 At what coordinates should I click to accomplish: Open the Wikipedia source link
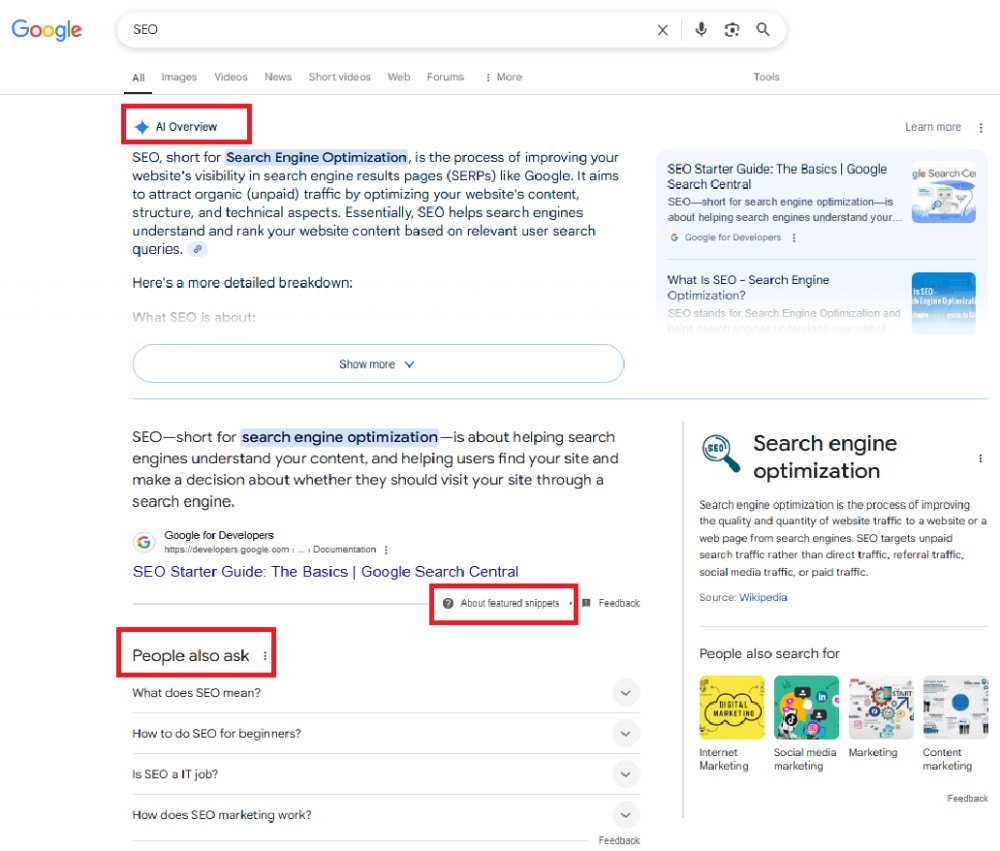(763, 597)
